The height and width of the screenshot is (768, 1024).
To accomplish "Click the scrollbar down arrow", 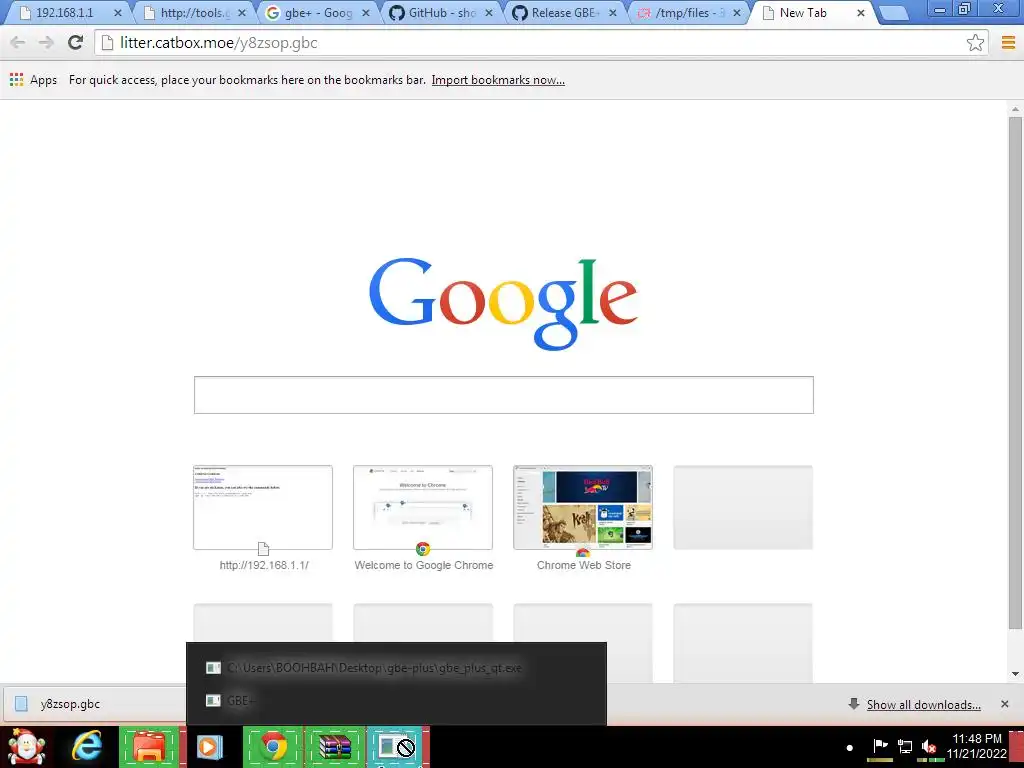I will coord(1015,674).
